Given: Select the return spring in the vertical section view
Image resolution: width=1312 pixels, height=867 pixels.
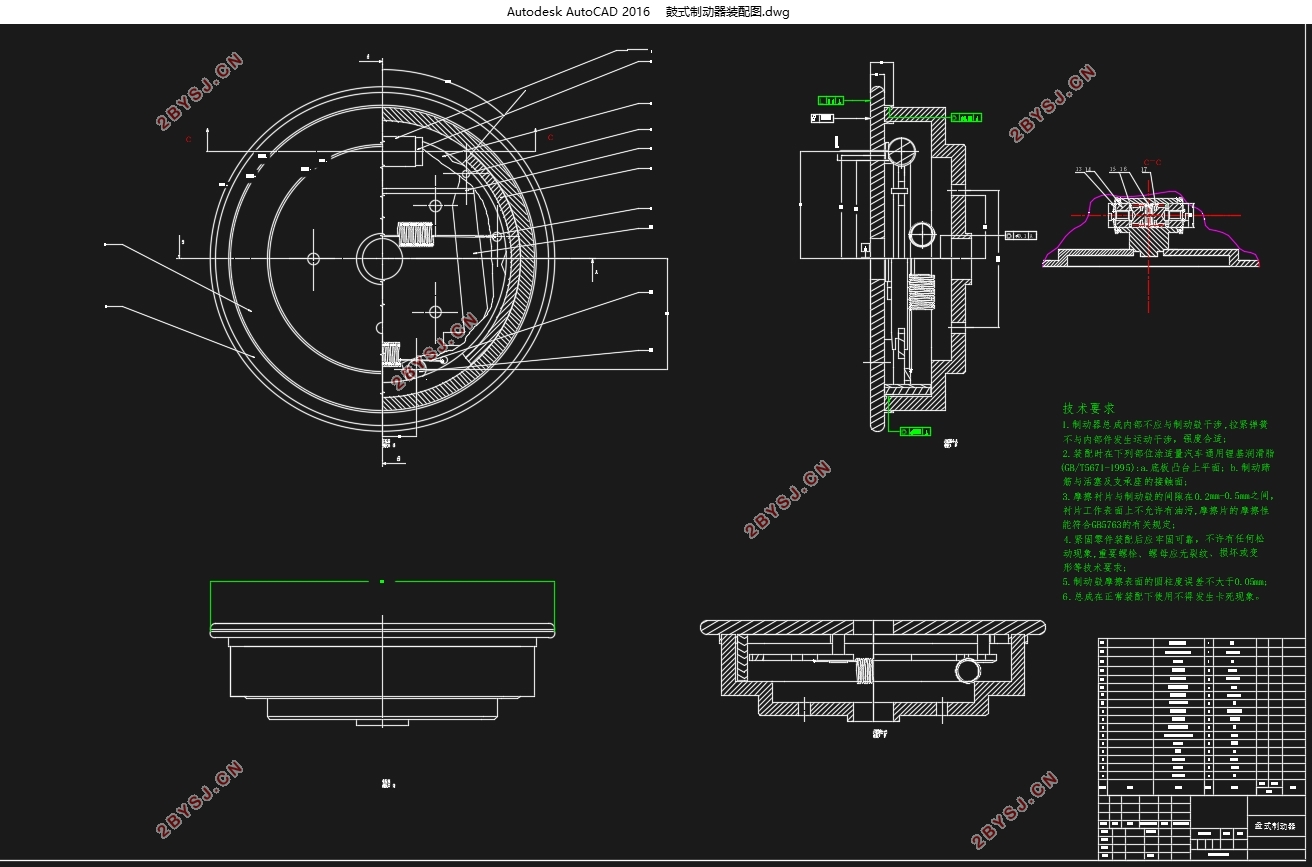Looking at the screenshot, I should 922,292.
